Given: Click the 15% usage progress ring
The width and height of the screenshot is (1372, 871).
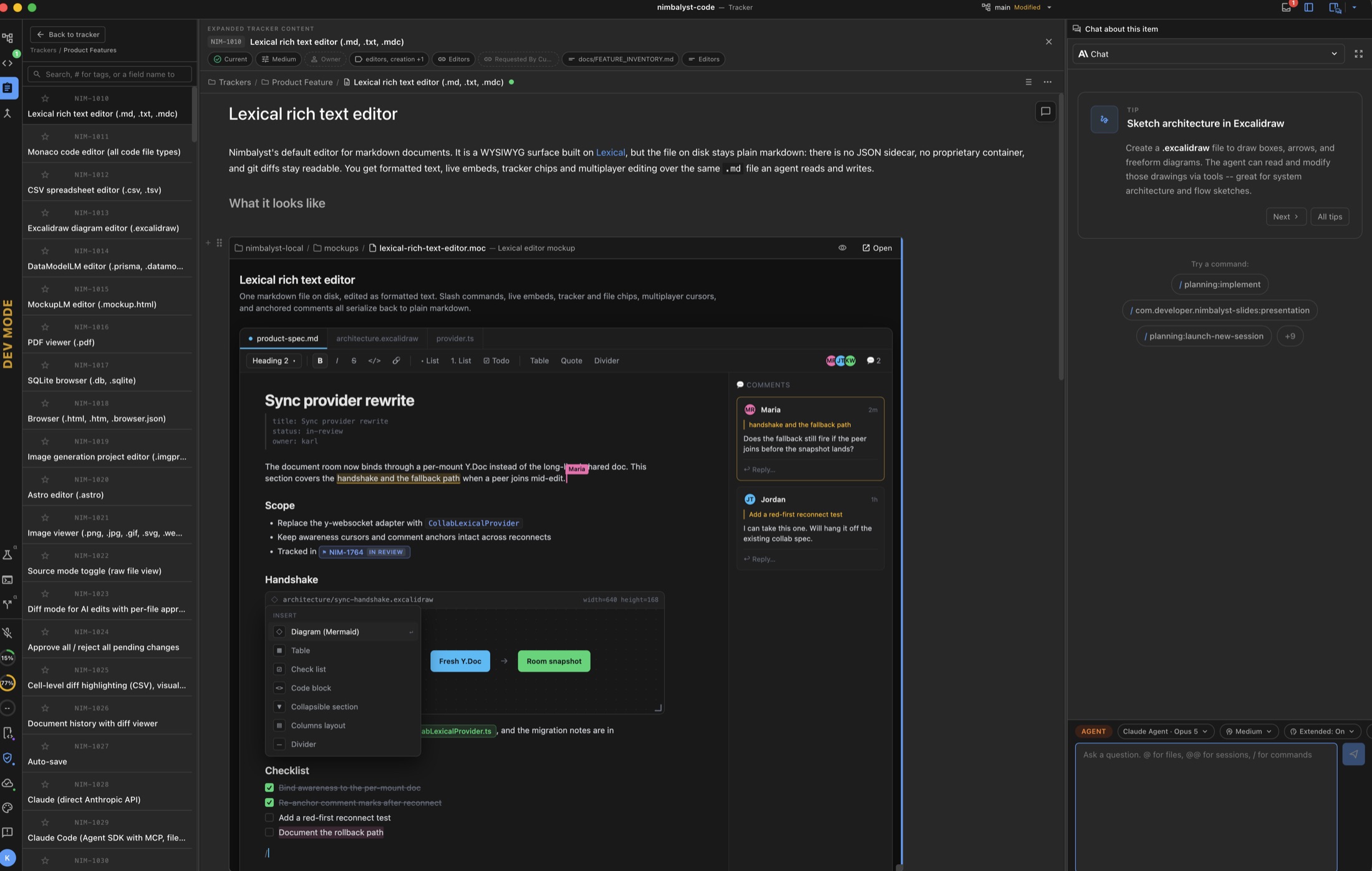Looking at the screenshot, I should (7, 658).
